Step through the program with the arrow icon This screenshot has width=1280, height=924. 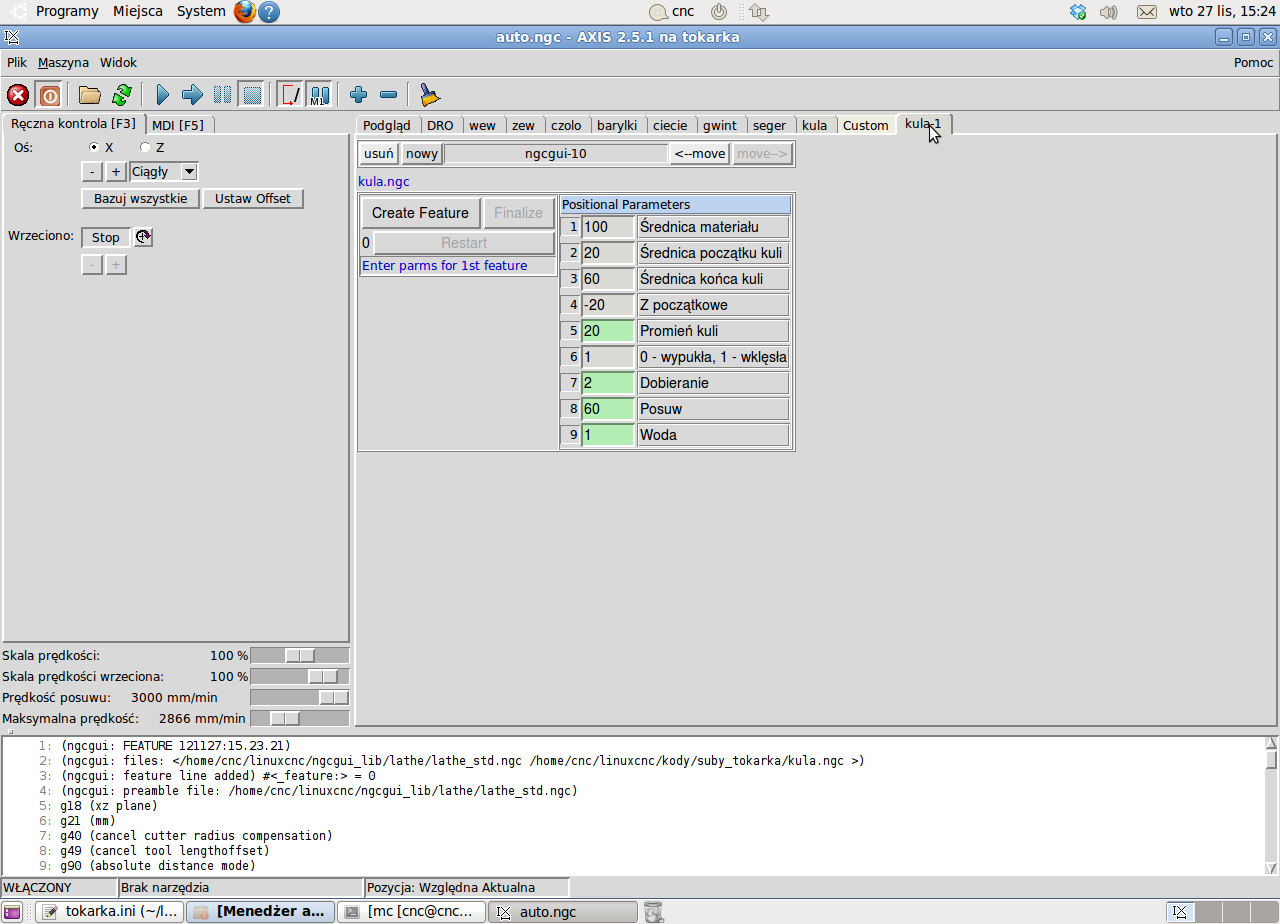[192, 95]
